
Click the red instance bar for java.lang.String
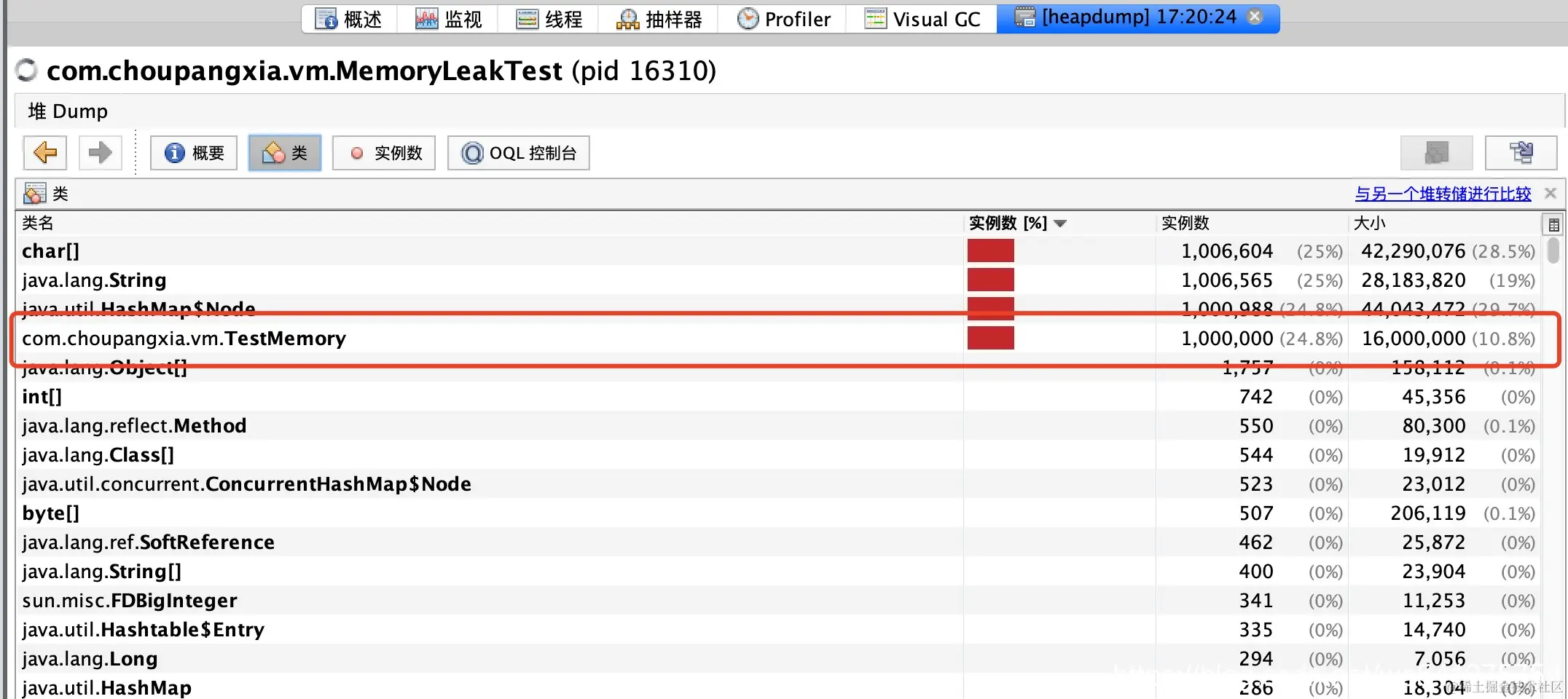(991, 280)
